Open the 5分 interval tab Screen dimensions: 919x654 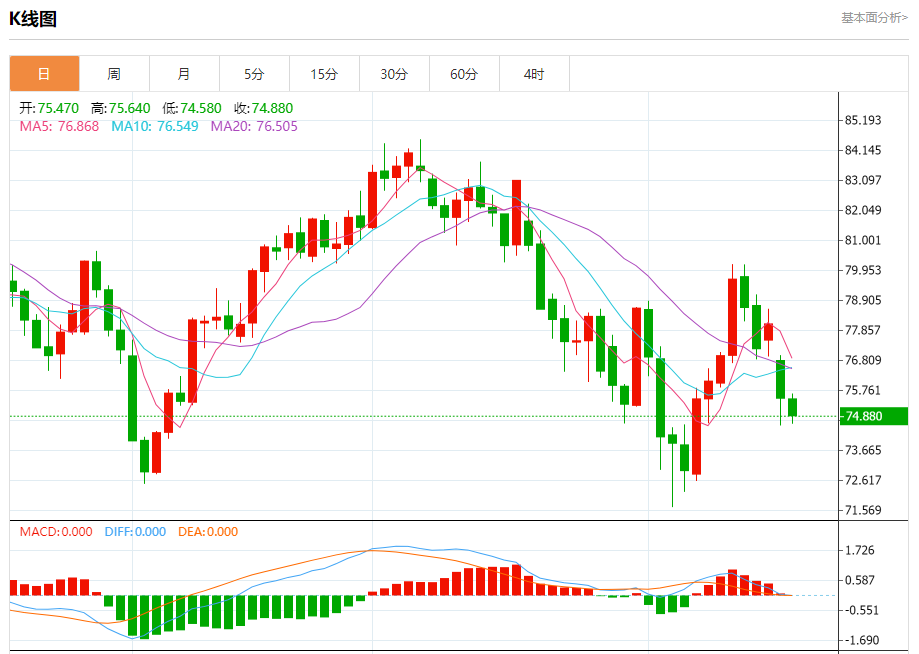coord(254,74)
